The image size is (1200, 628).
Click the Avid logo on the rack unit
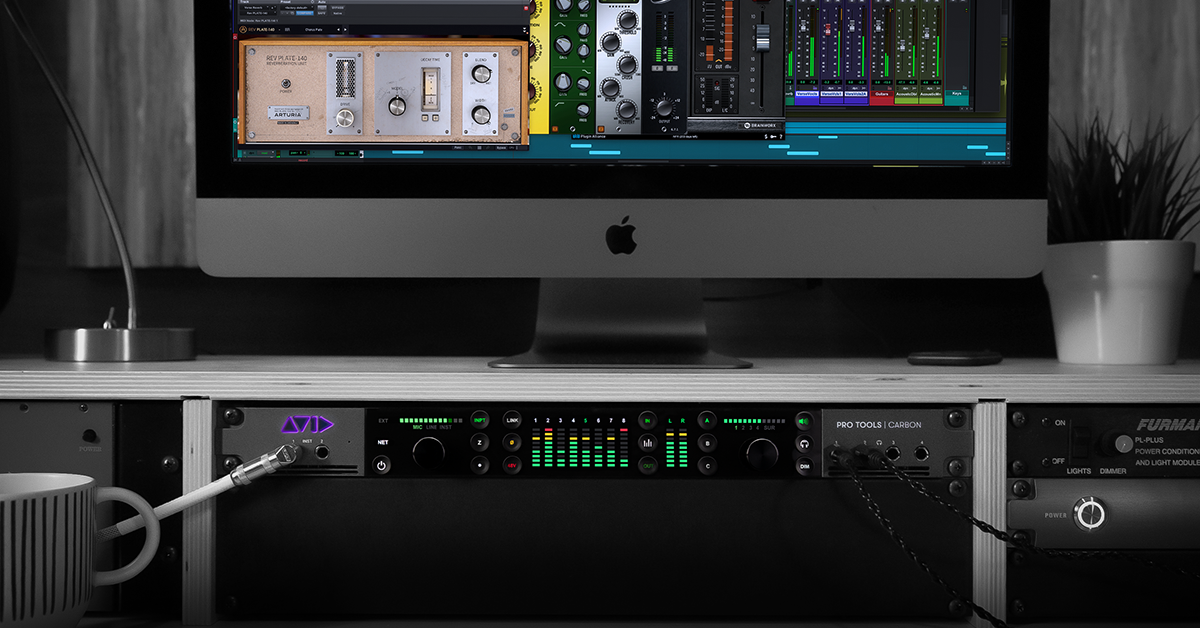tap(305, 424)
